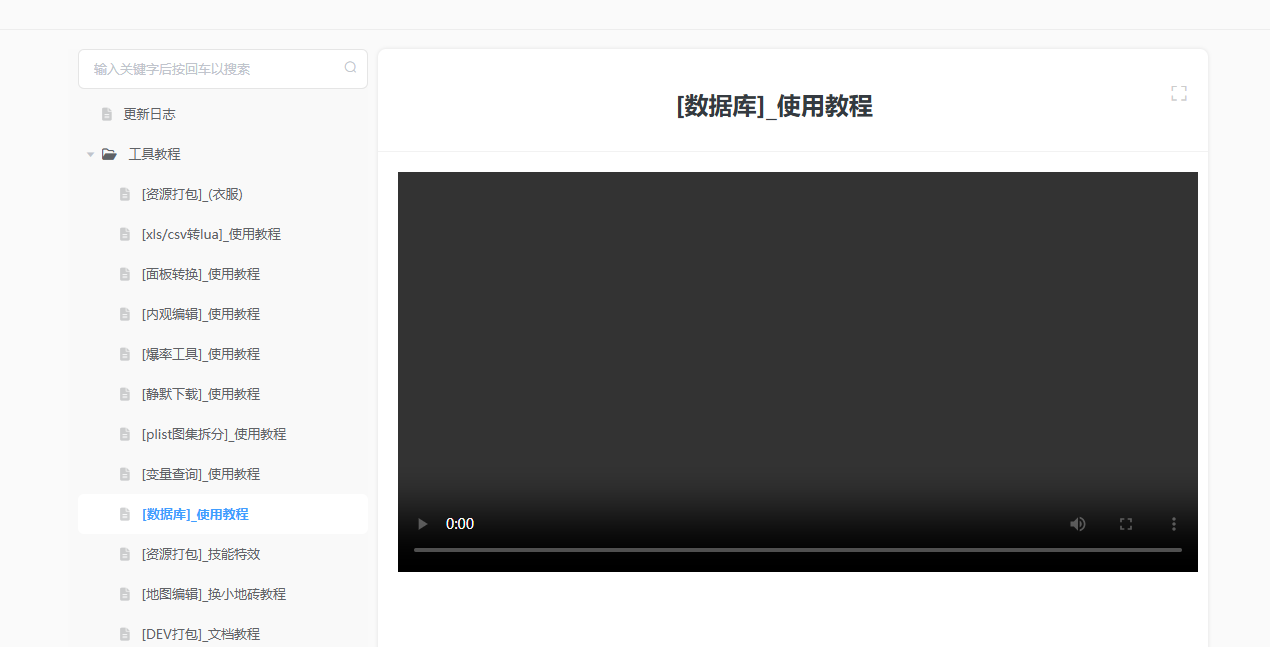Open the 更新日志 document

click(x=149, y=114)
